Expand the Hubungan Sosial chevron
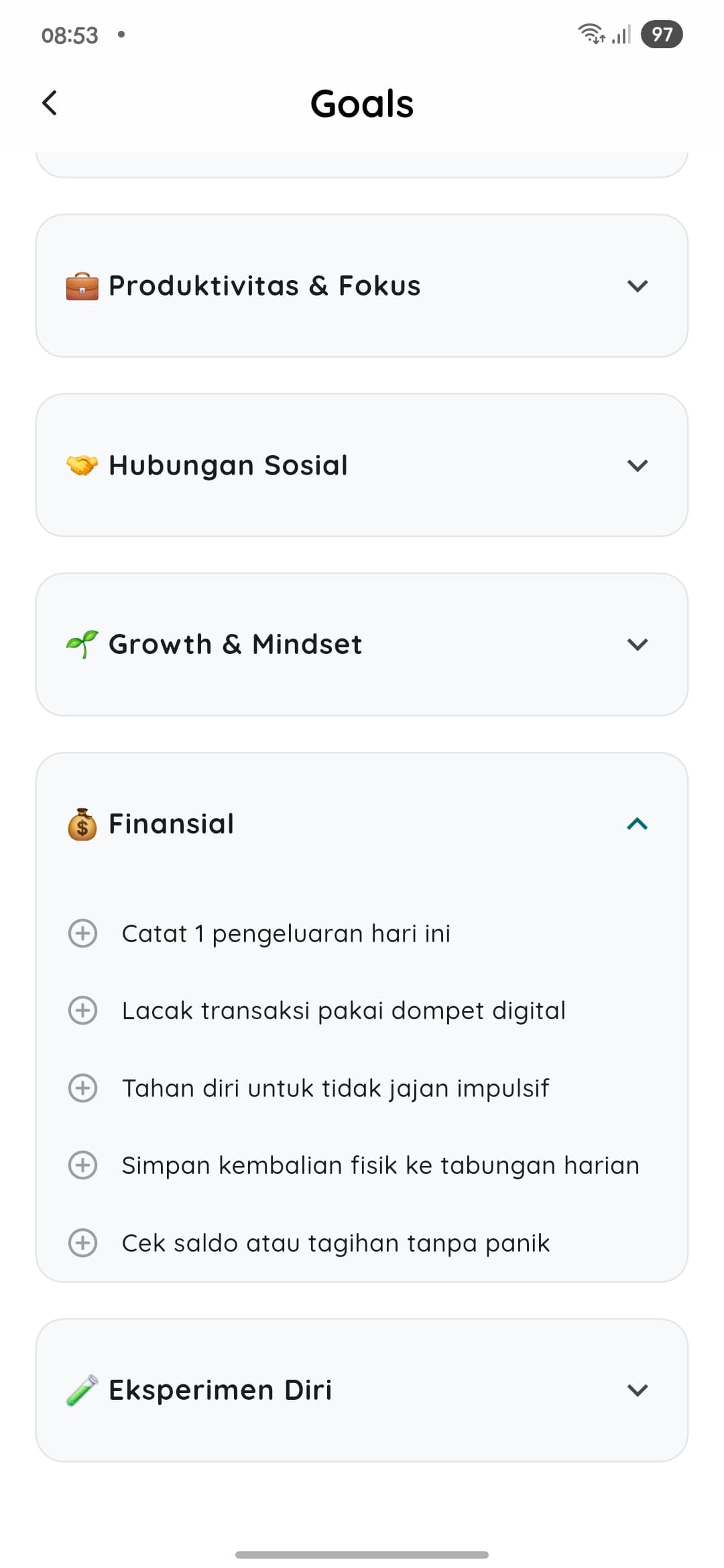Image resolution: width=724 pixels, height=1568 pixels. click(638, 465)
